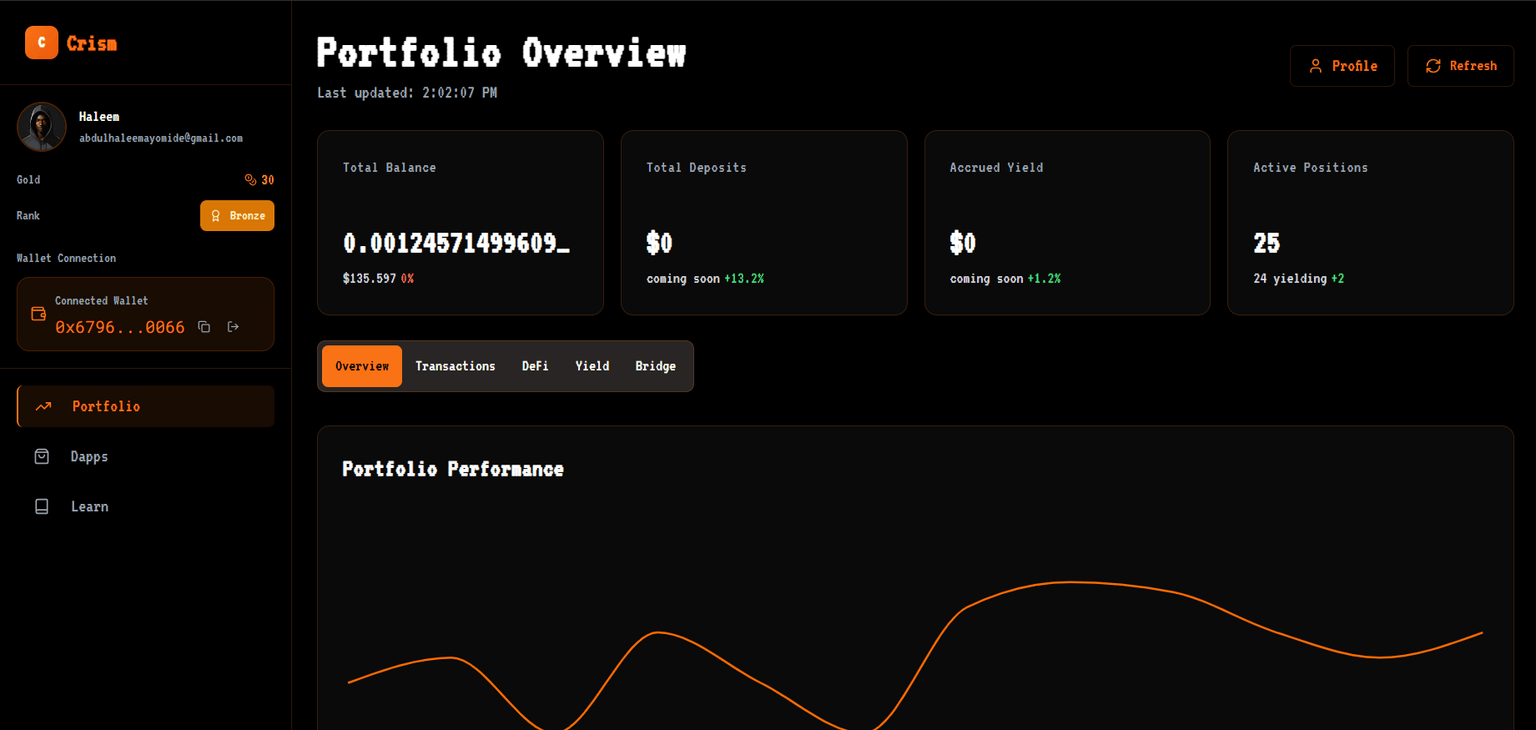Screen dimensions: 1536x730
Task: Click the Portfolio trend arrow icon
Action: [43, 407]
